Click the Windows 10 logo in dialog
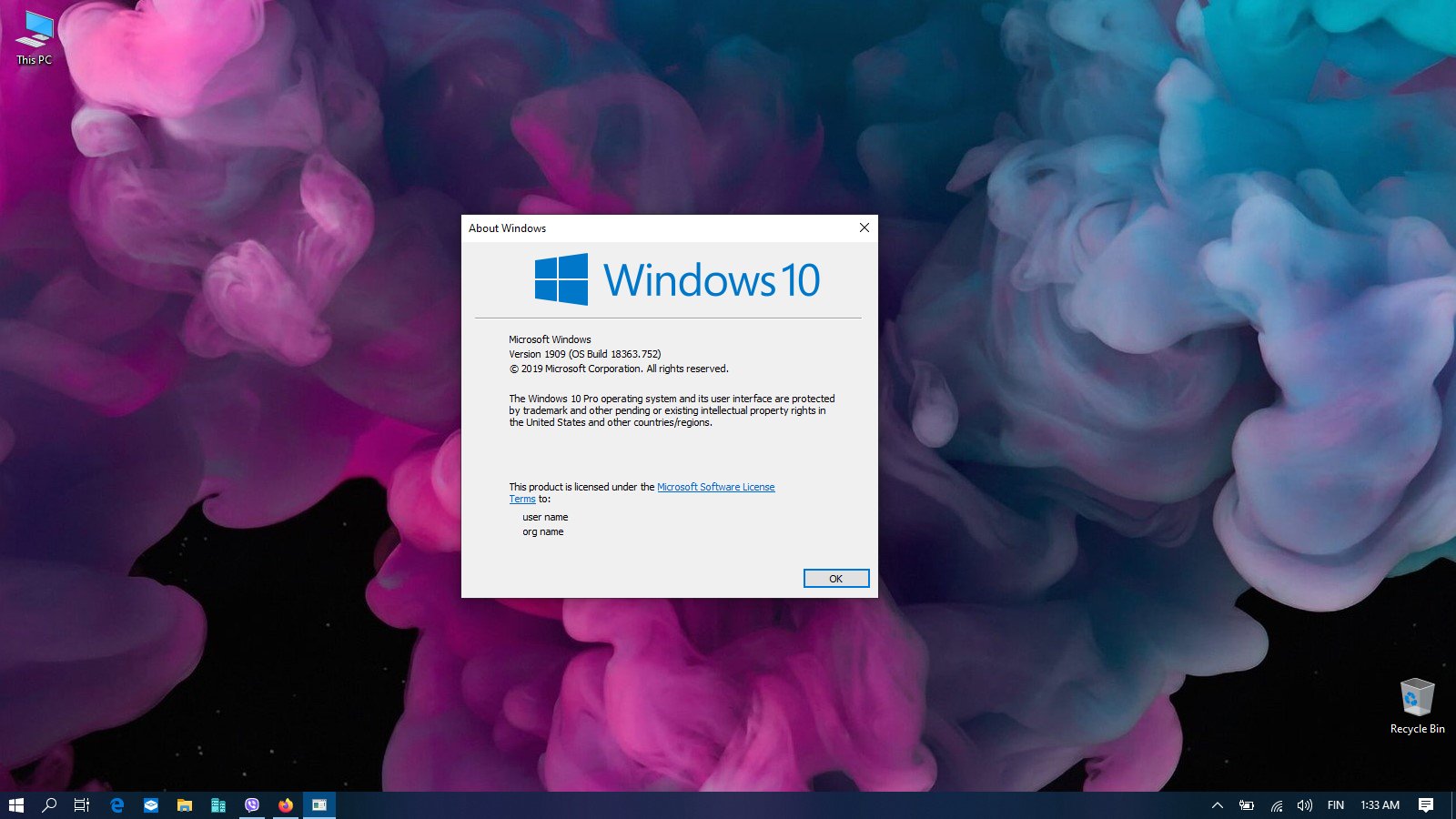Screen dimensions: 1456x819 click(x=677, y=278)
